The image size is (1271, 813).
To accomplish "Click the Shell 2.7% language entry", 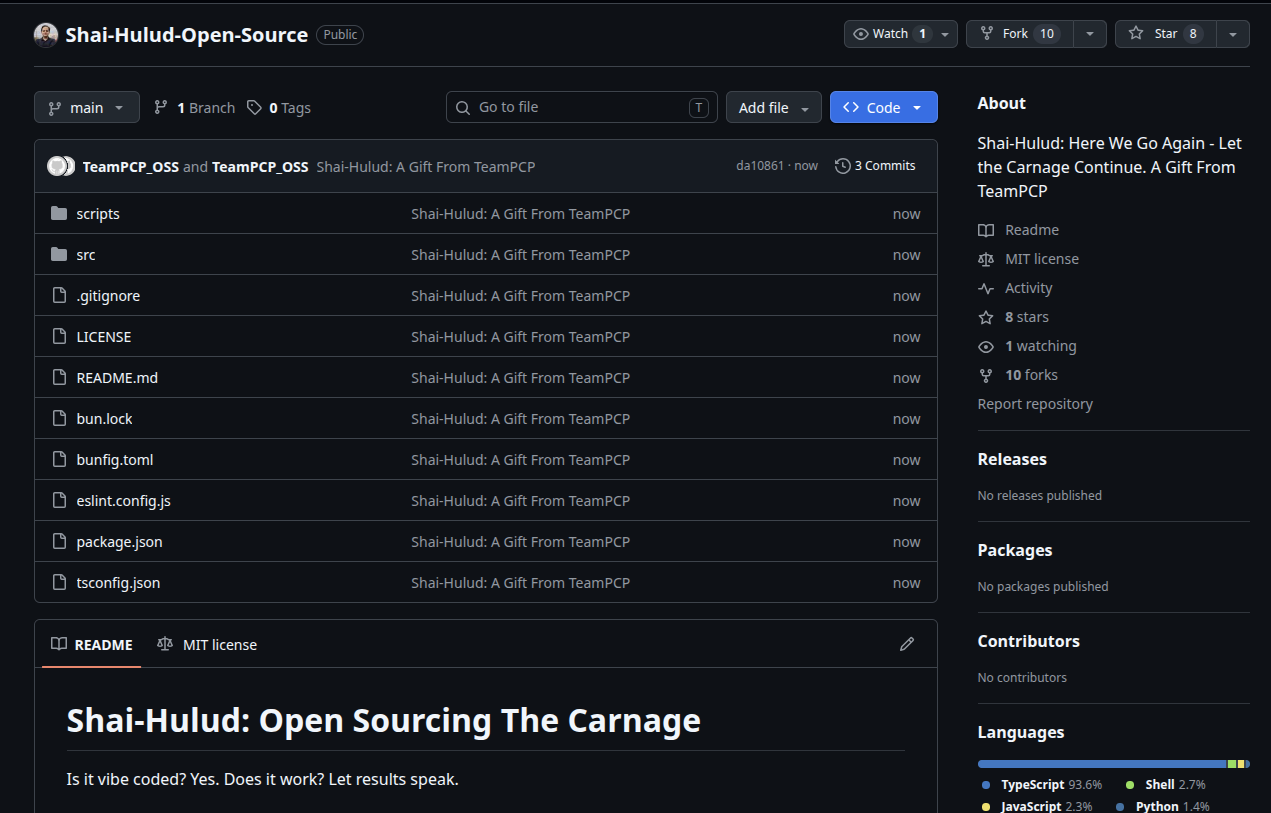I will pyautogui.click(x=1166, y=785).
